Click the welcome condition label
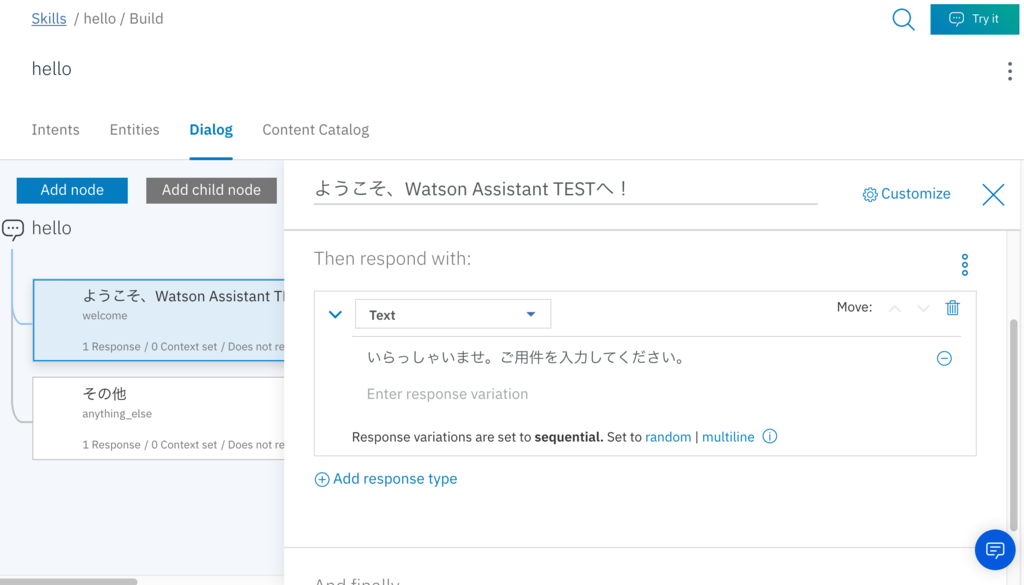This screenshot has height=585, width=1024. (x=104, y=316)
